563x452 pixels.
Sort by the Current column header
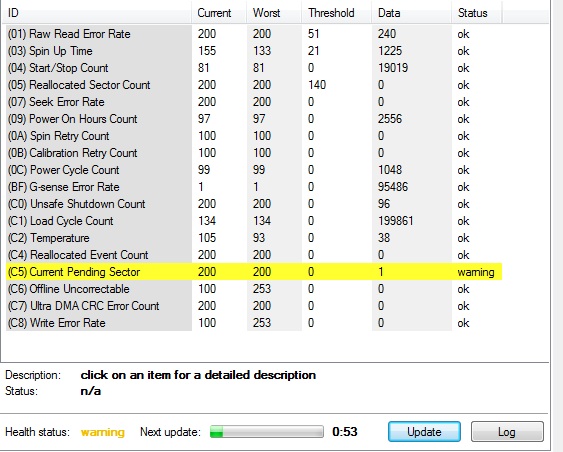[x=219, y=13]
